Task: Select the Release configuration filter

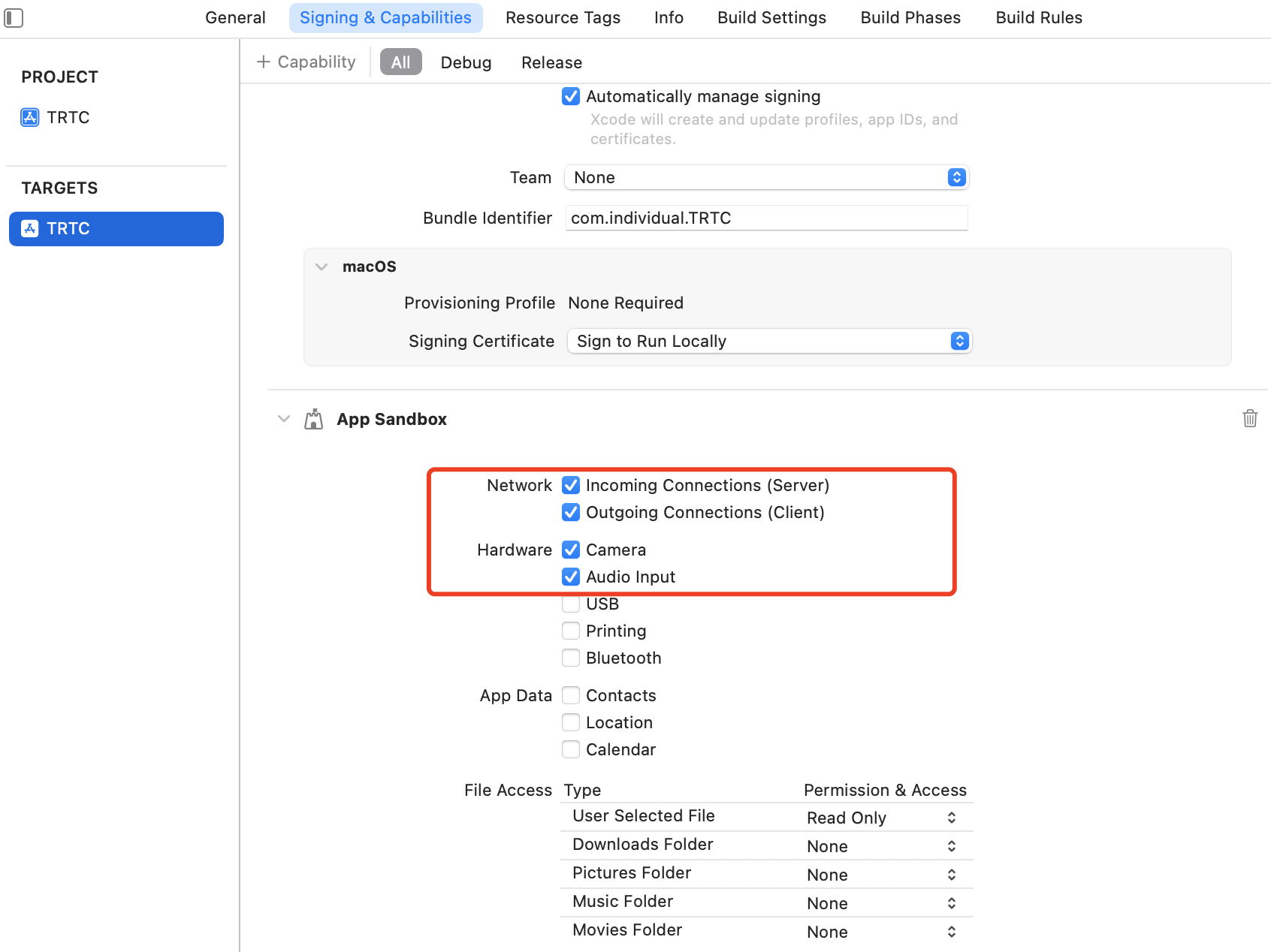Action: pos(551,62)
